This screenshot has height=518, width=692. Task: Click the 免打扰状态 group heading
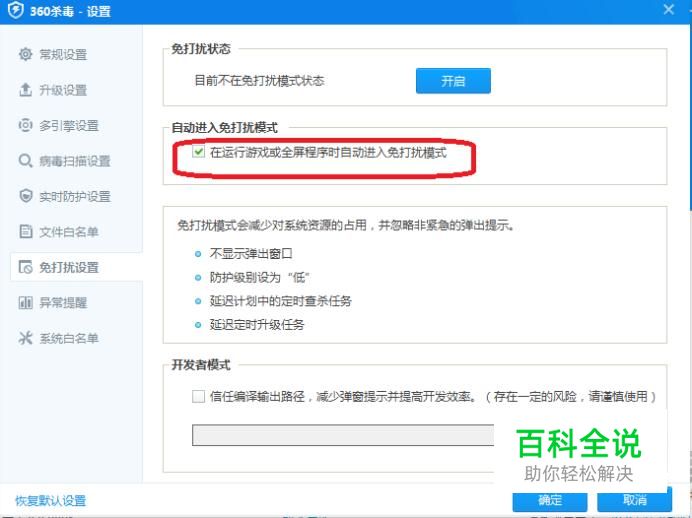[x=201, y=49]
